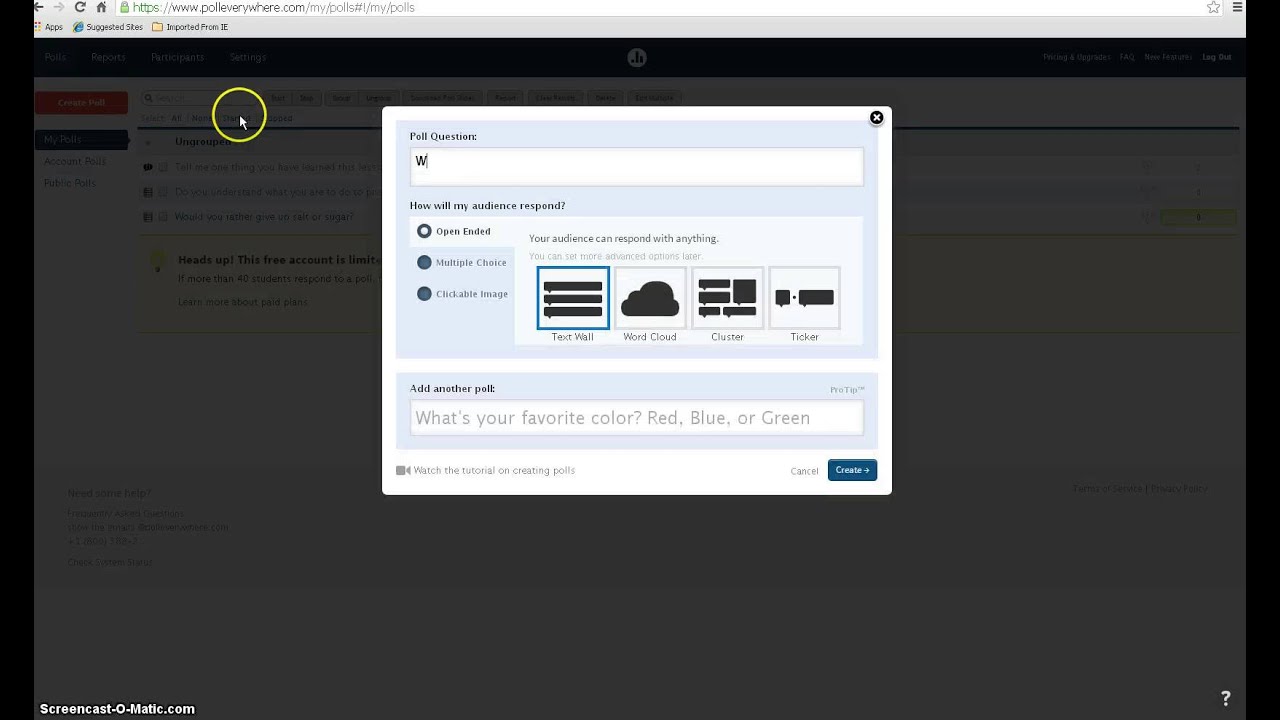Click the Delete toolbar button

(605, 98)
